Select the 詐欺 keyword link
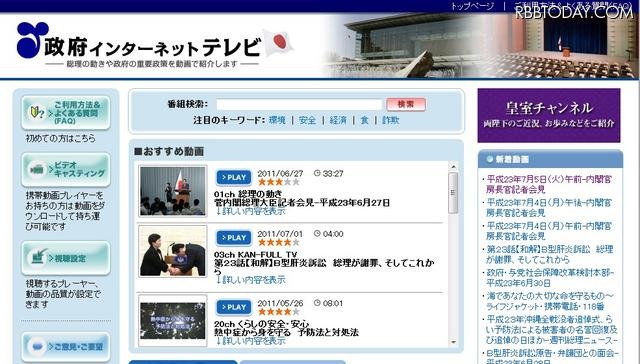Viewport: 640px width, 364px height. (x=391, y=120)
